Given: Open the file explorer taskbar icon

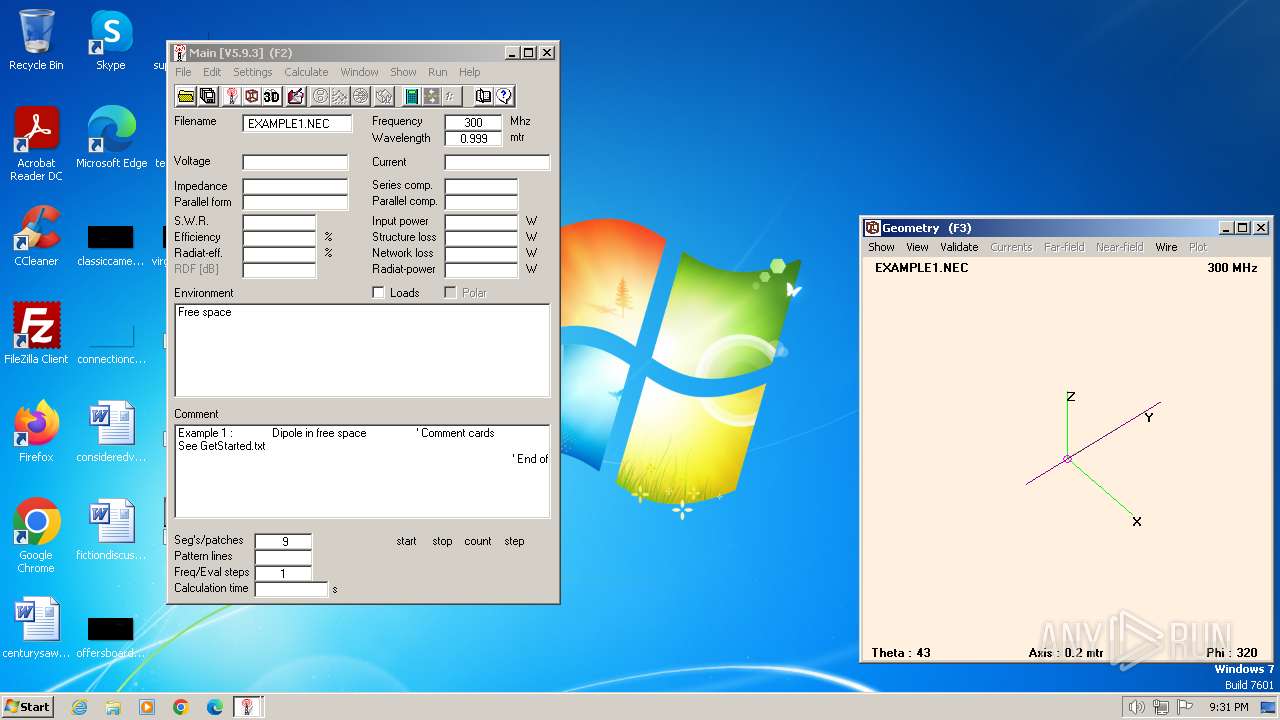Looking at the screenshot, I should click(x=113, y=707).
